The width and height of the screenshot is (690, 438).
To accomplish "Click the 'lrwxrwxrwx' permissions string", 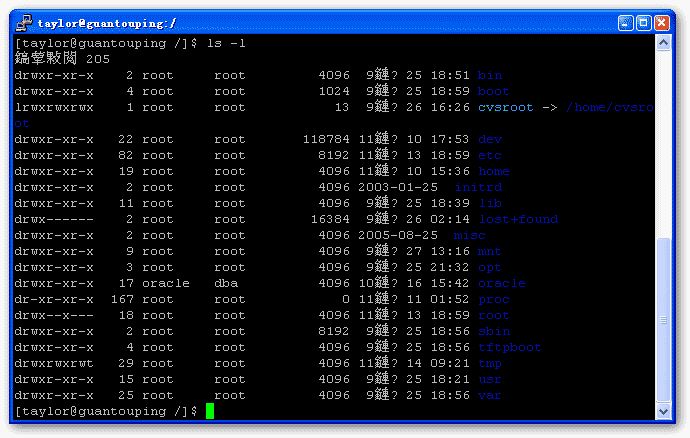I will [54, 107].
